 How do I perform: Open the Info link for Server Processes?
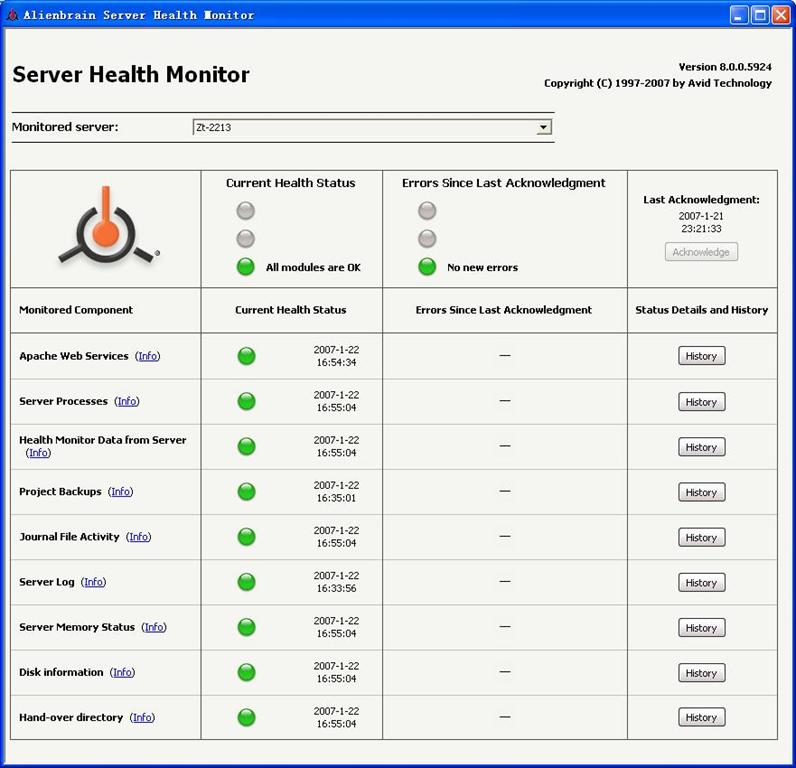coord(127,401)
